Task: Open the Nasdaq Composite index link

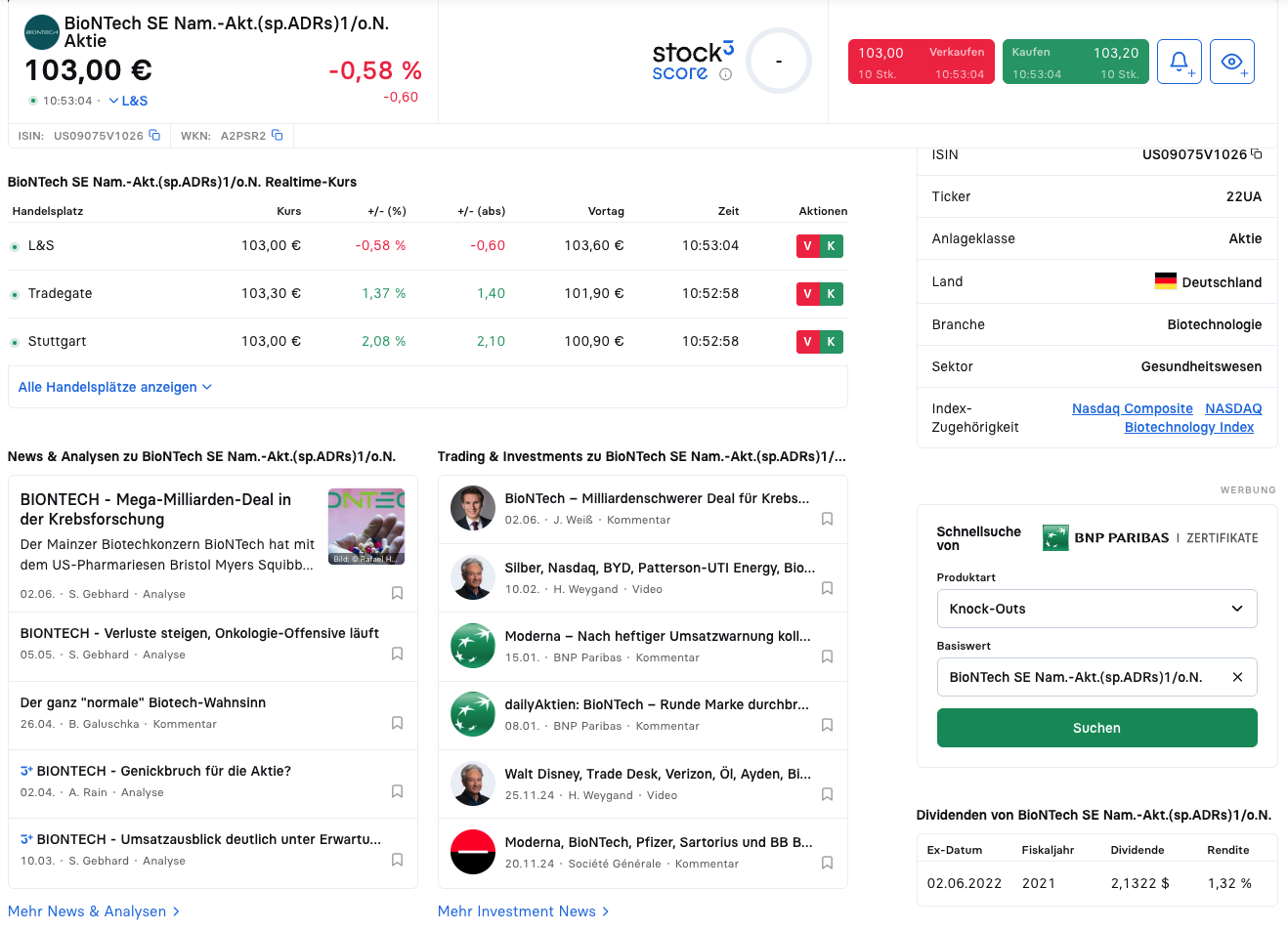Action: pyautogui.click(x=1133, y=408)
